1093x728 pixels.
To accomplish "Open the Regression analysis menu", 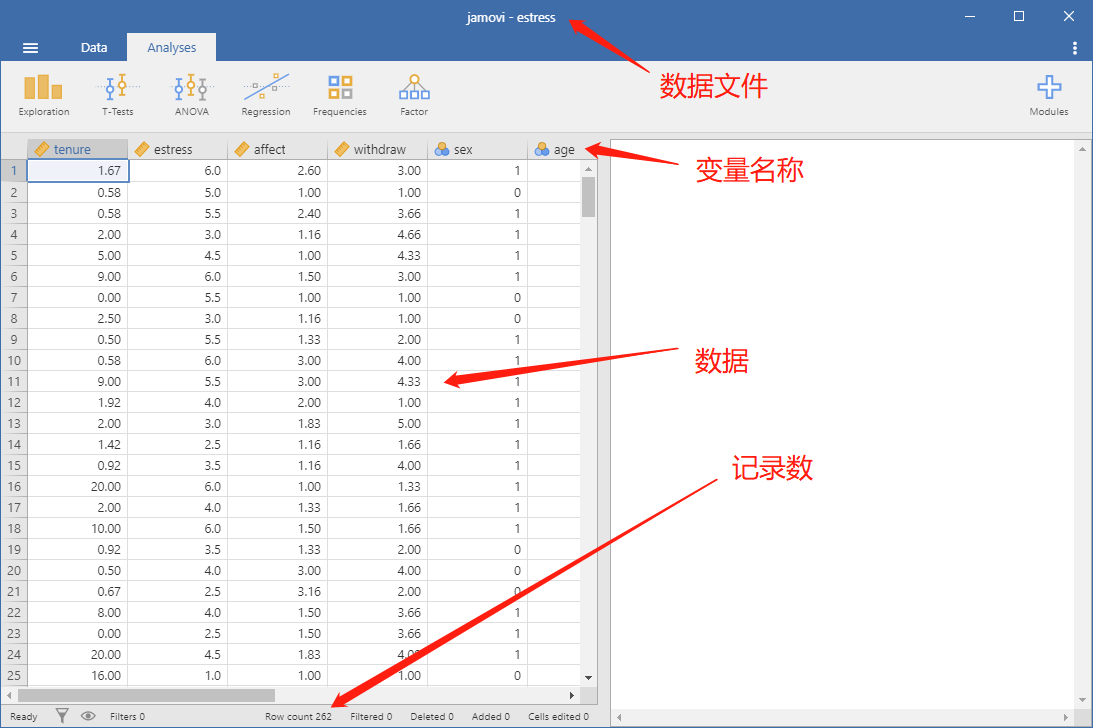I will [266, 96].
